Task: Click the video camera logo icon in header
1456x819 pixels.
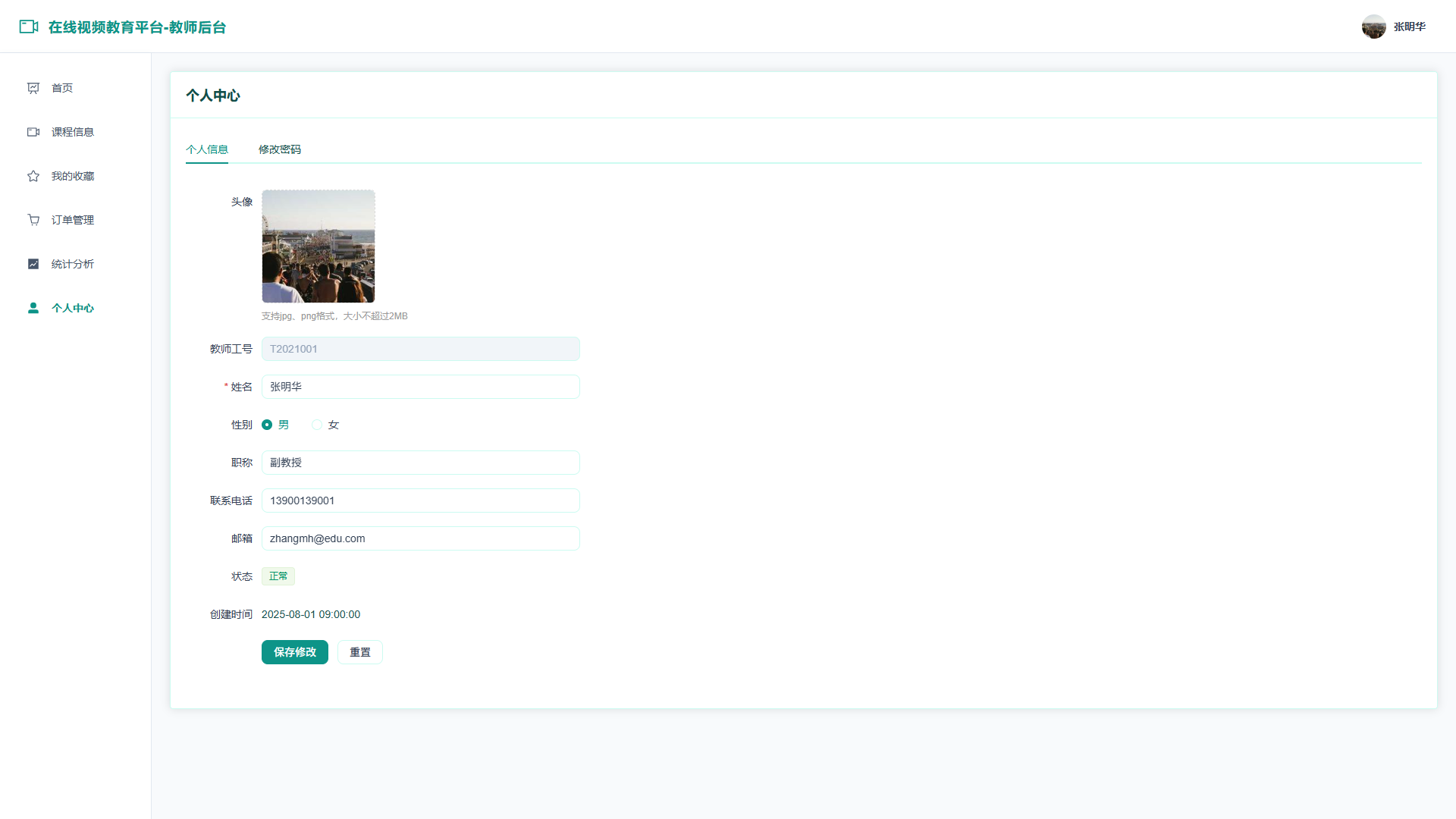Action: (29, 27)
